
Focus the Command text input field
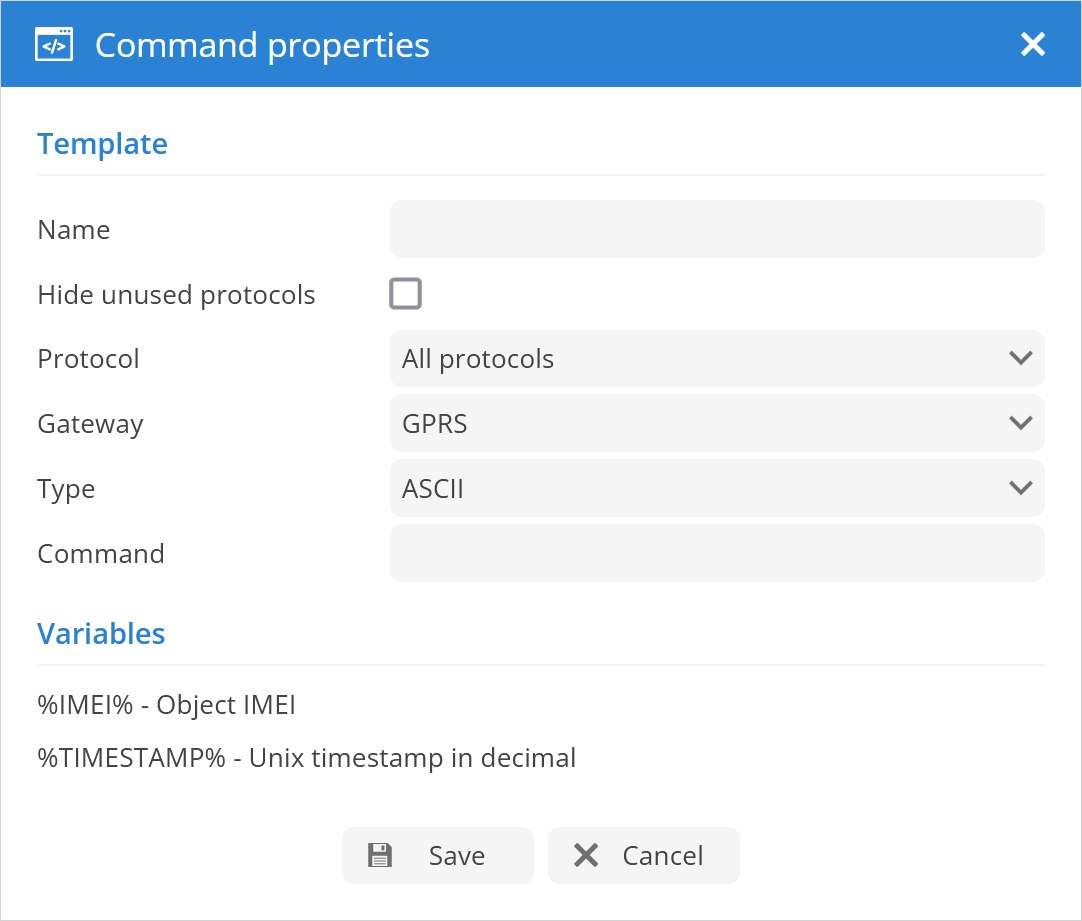716,553
